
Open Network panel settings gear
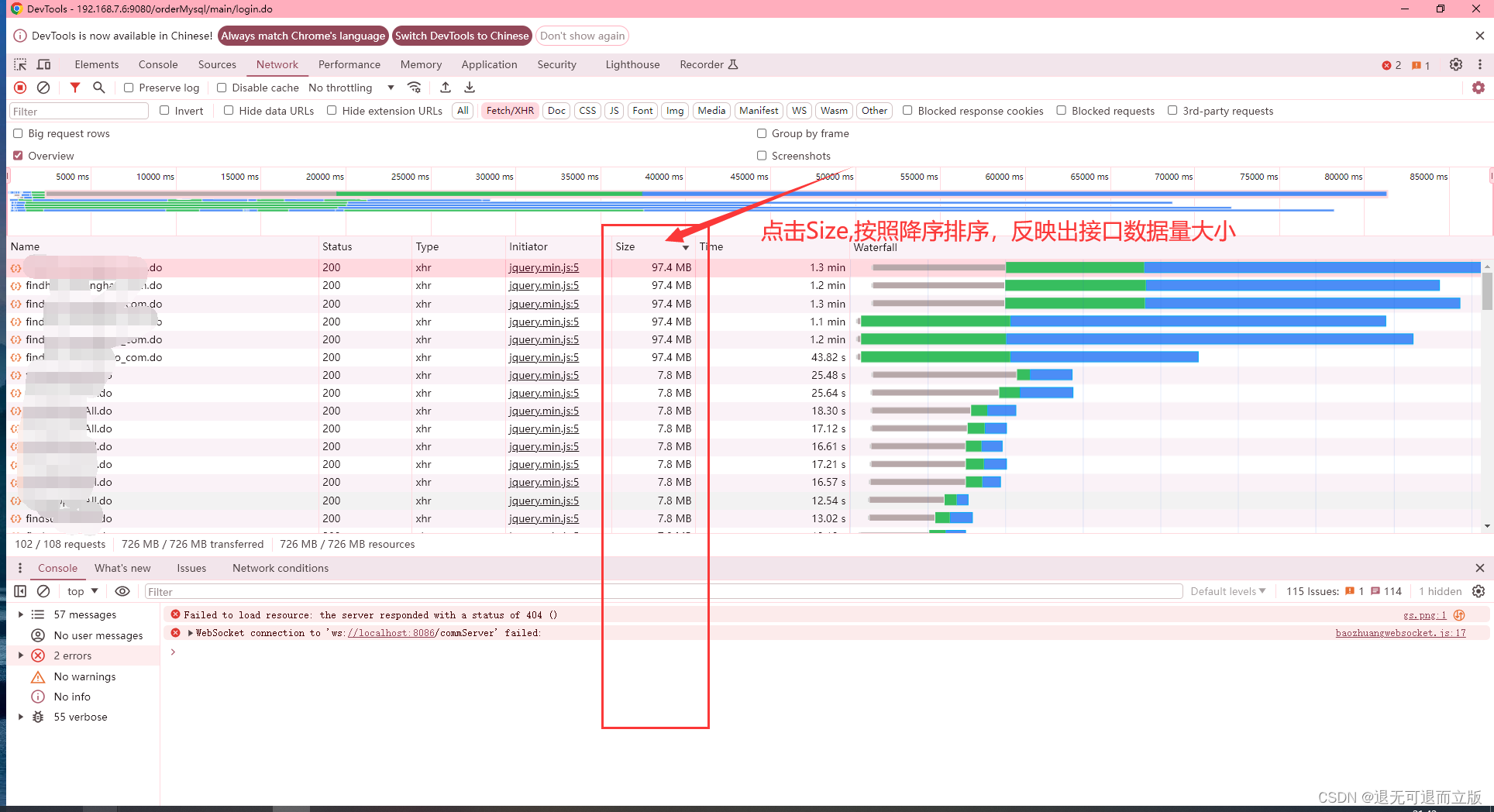(1479, 88)
